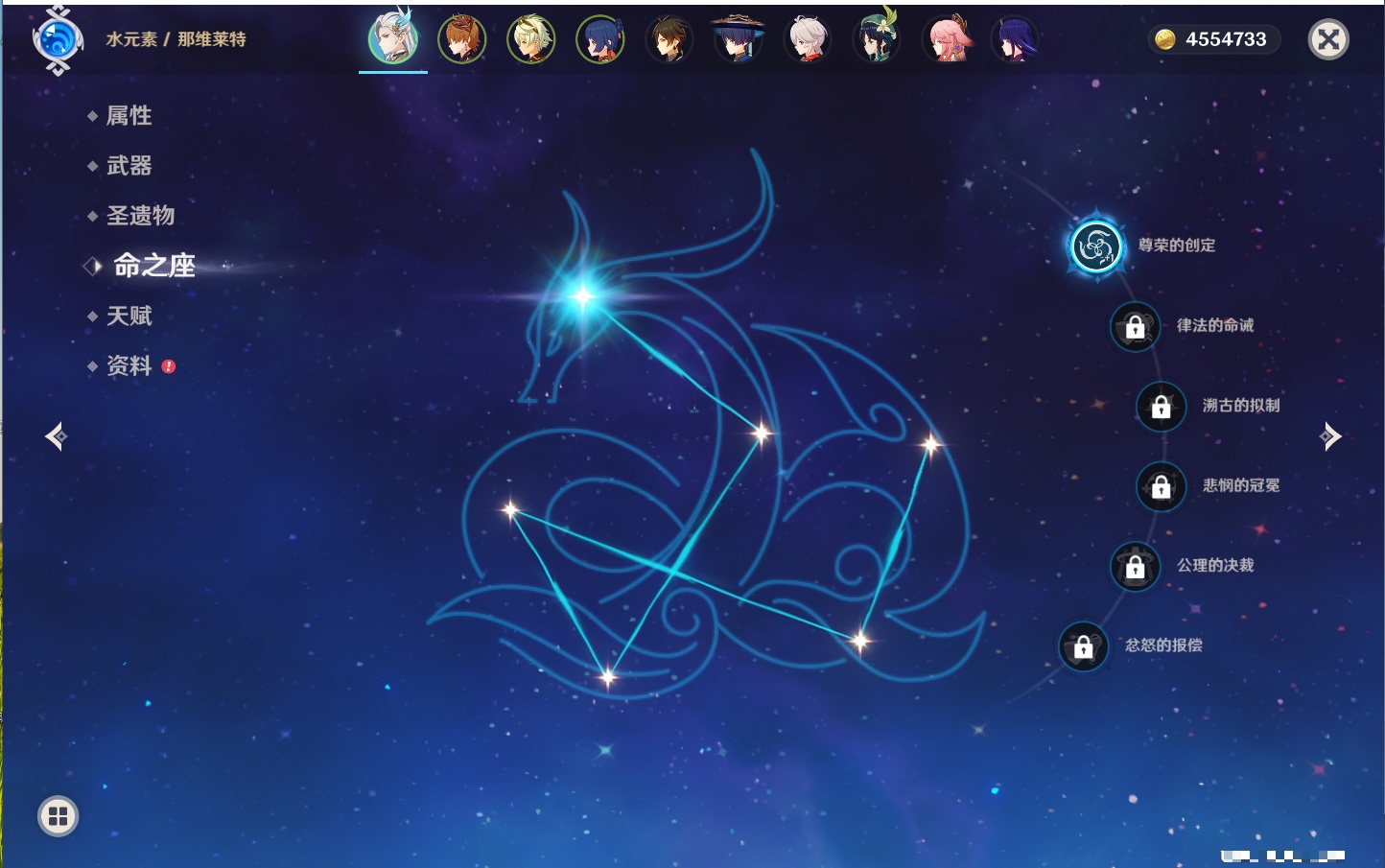The image size is (1385, 868).
Task: Click the lock icon for 律法的命诫
Action: pos(1135,327)
